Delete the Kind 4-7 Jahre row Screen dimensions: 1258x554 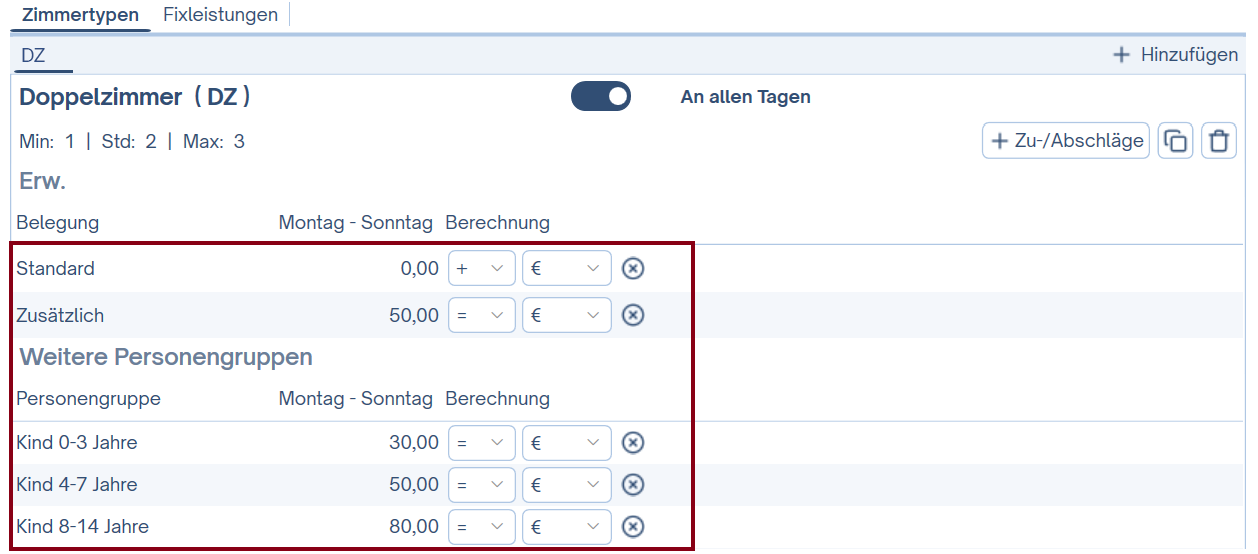pos(632,484)
